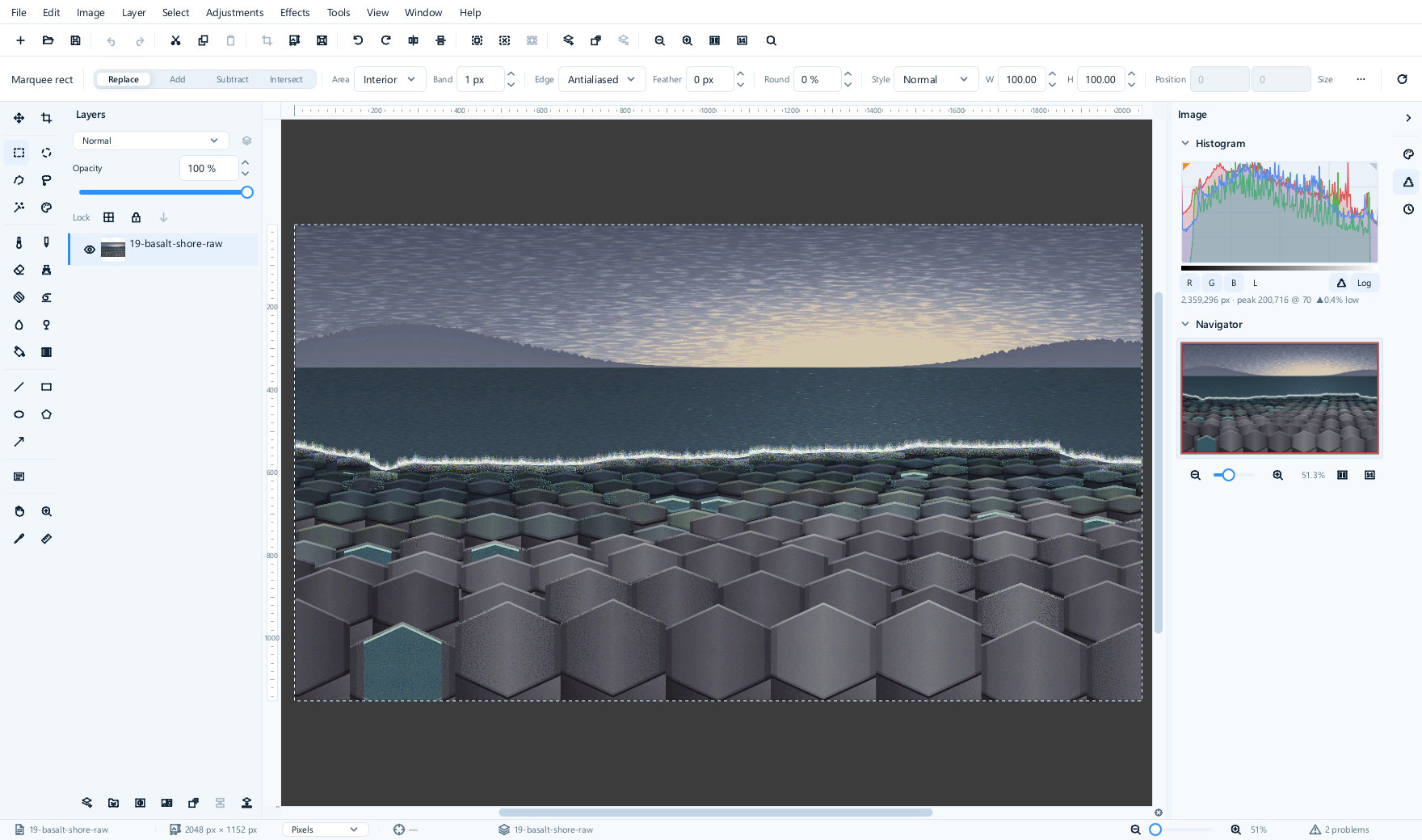Viewport: 1422px width, 840px height.
Task: Open the Edge Antialiased dropdown
Action: [602, 79]
